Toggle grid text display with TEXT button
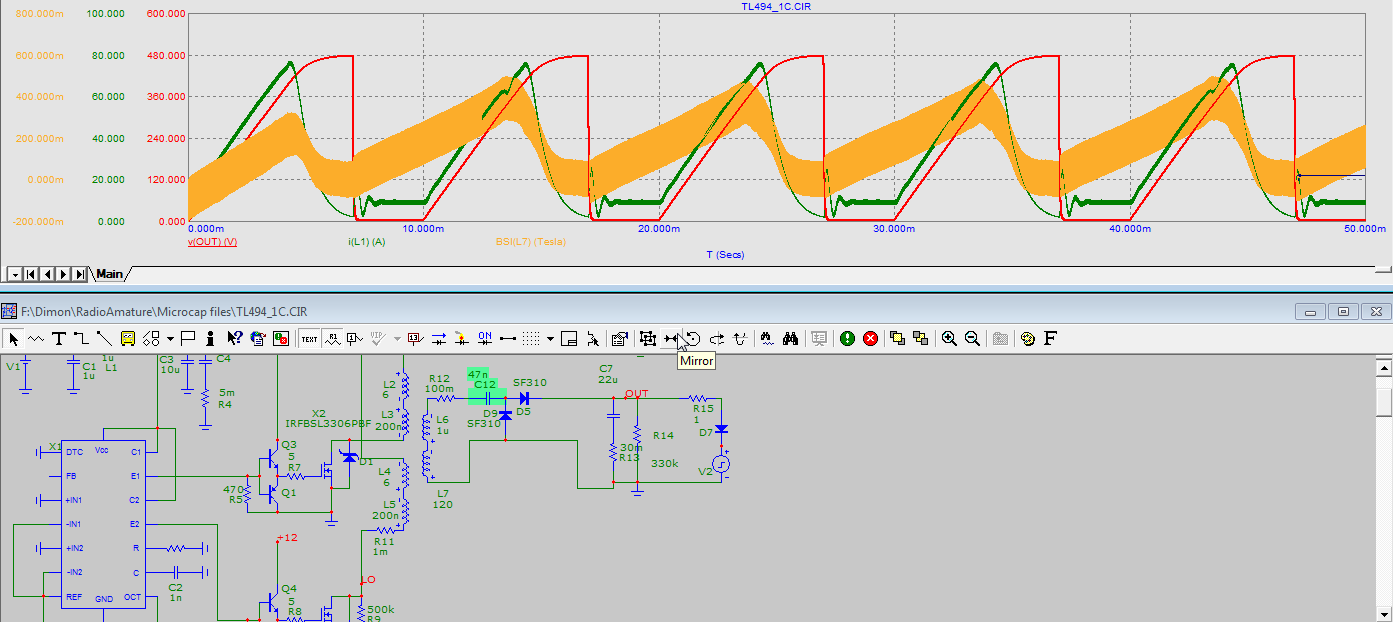Screen dimensions: 1393x622 point(309,339)
